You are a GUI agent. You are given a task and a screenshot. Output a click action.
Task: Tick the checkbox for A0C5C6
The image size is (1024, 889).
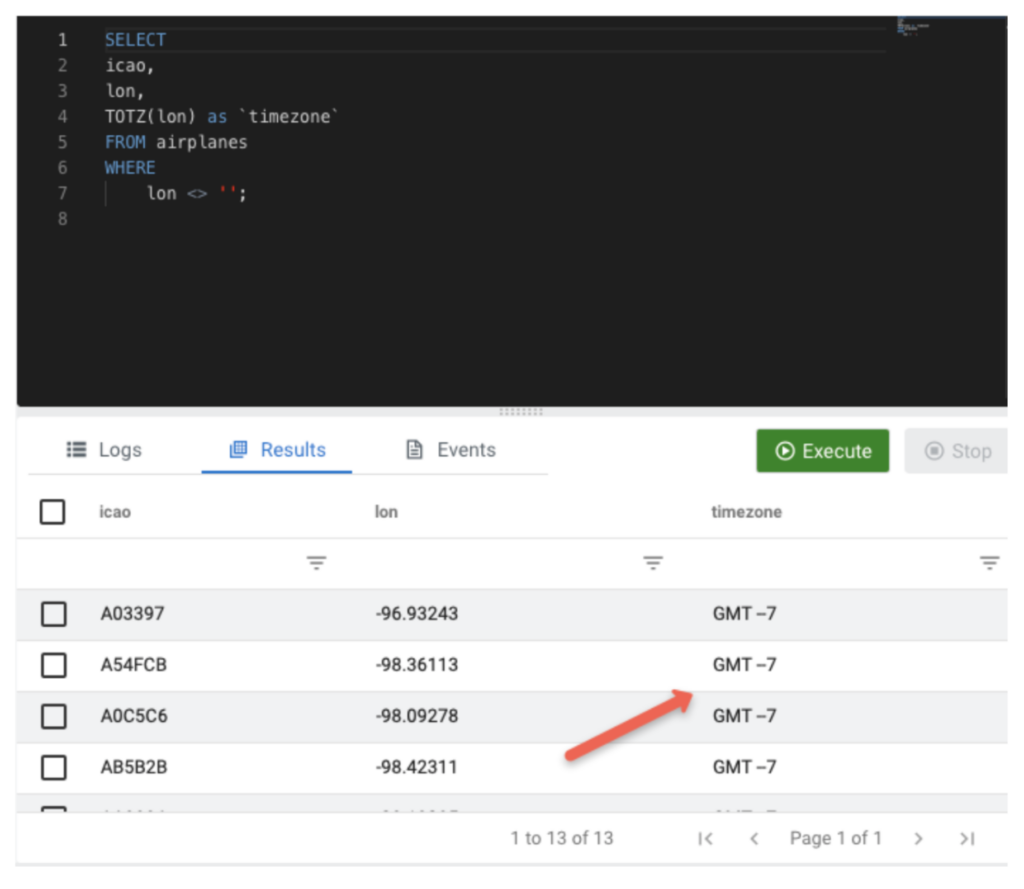tap(53, 716)
